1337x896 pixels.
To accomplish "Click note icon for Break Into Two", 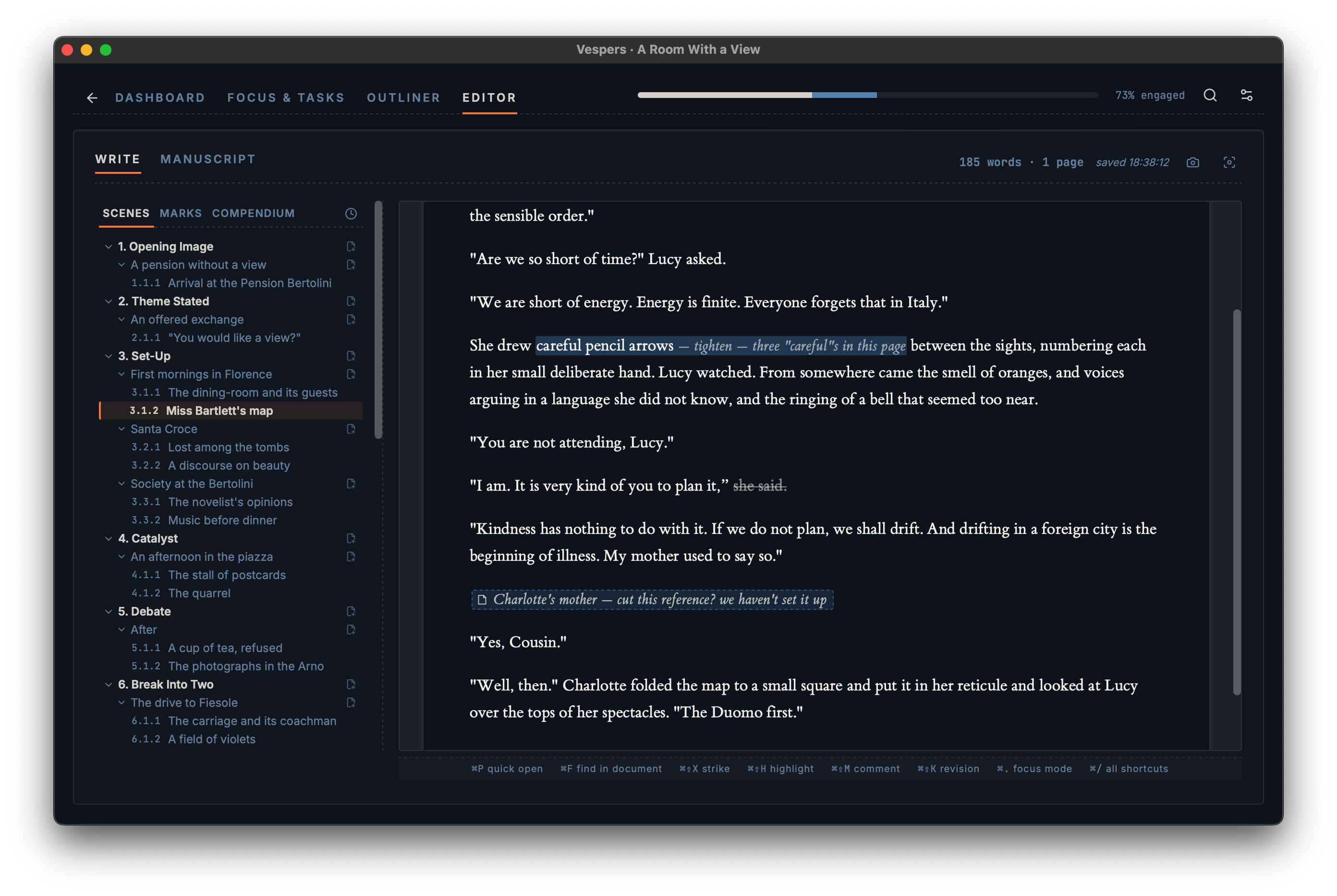I will click(x=351, y=685).
